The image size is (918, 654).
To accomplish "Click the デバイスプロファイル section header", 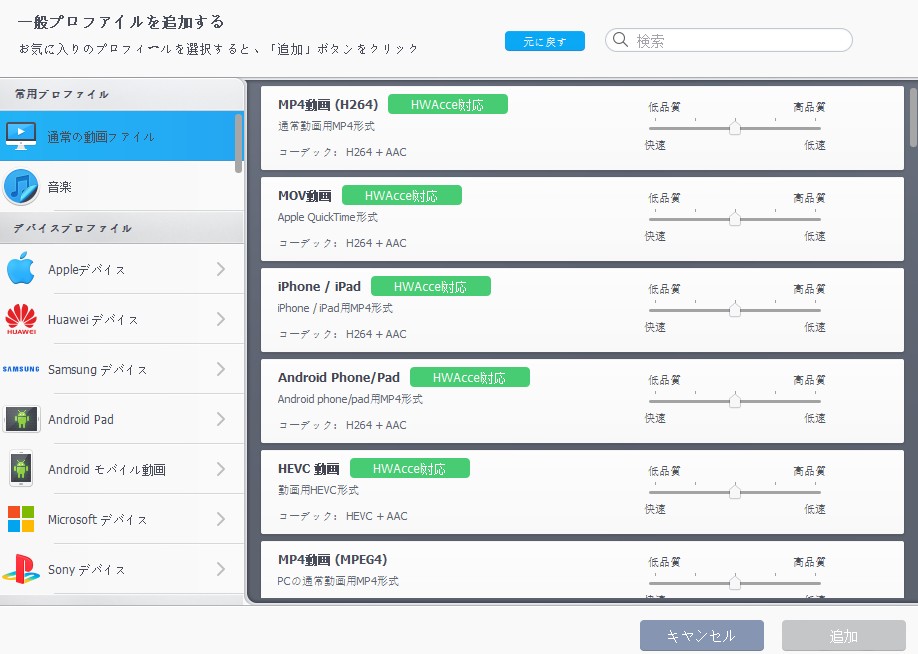I will (122, 228).
